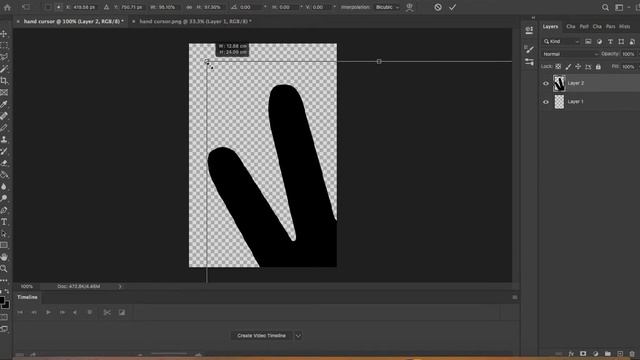Open the Normal blend mode dropdown
This screenshot has height=360, width=640.
click(570, 54)
